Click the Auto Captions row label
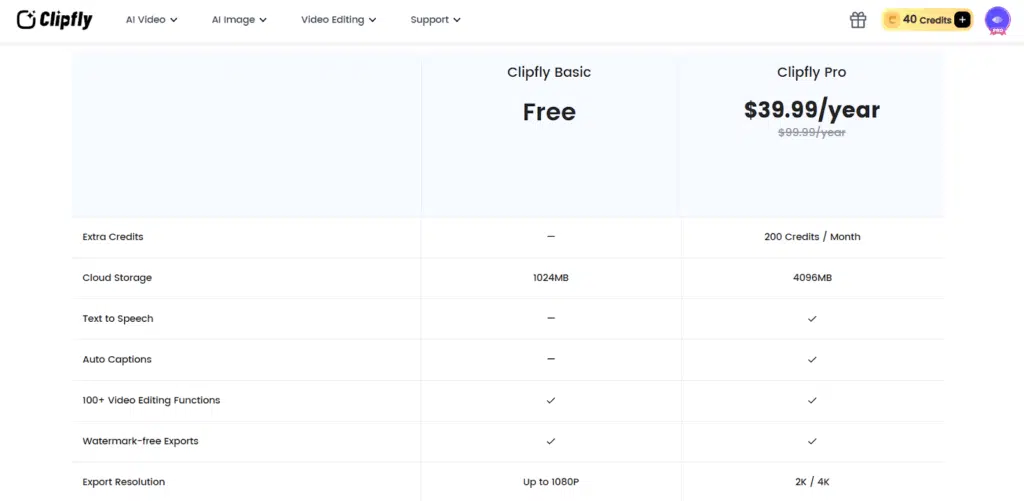 [x=116, y=359]
